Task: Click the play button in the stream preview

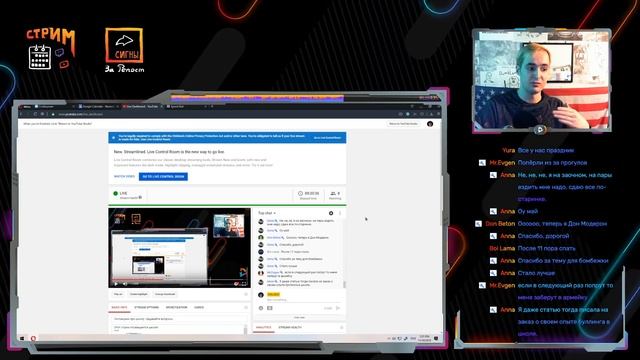Action: pyautogui.click(x=116, y=284)
